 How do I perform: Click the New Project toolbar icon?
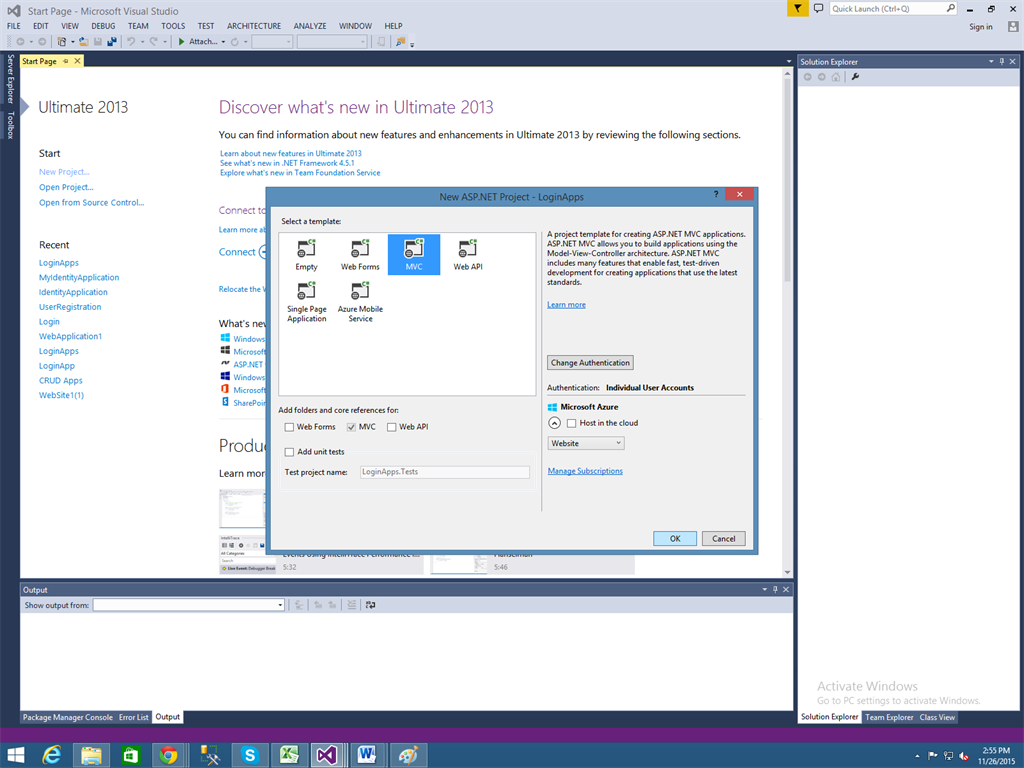(61, 42)
